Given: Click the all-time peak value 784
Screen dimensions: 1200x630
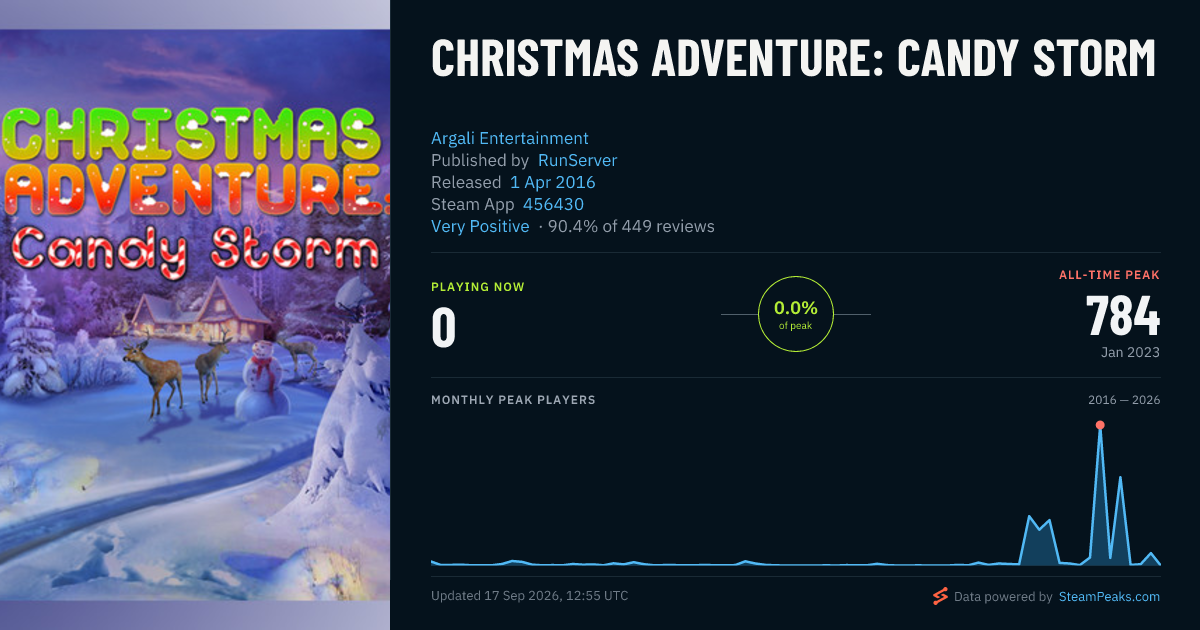Looking at the screenshot, I should point(1123,317).
